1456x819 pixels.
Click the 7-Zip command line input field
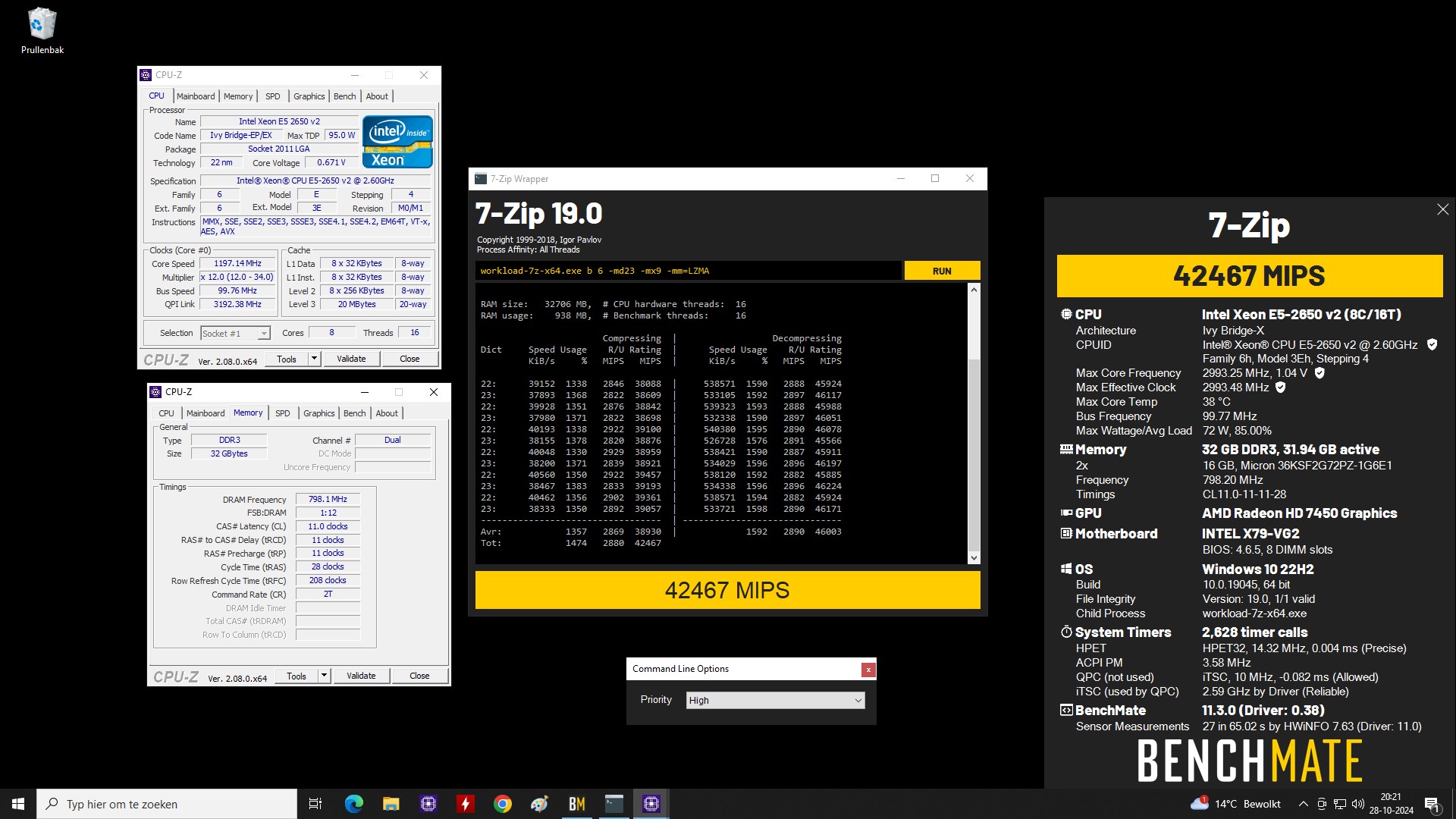point(689,271)
